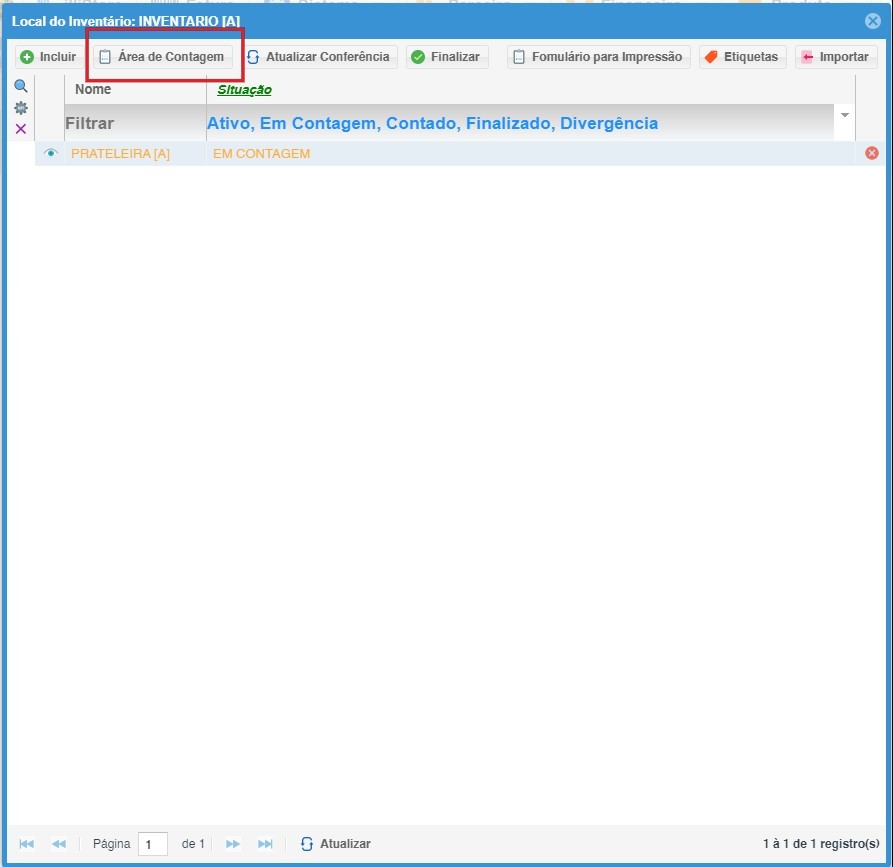The image size is (893, 867).
Task: Open grid settings gear icon
Action: tap(20, 108)
